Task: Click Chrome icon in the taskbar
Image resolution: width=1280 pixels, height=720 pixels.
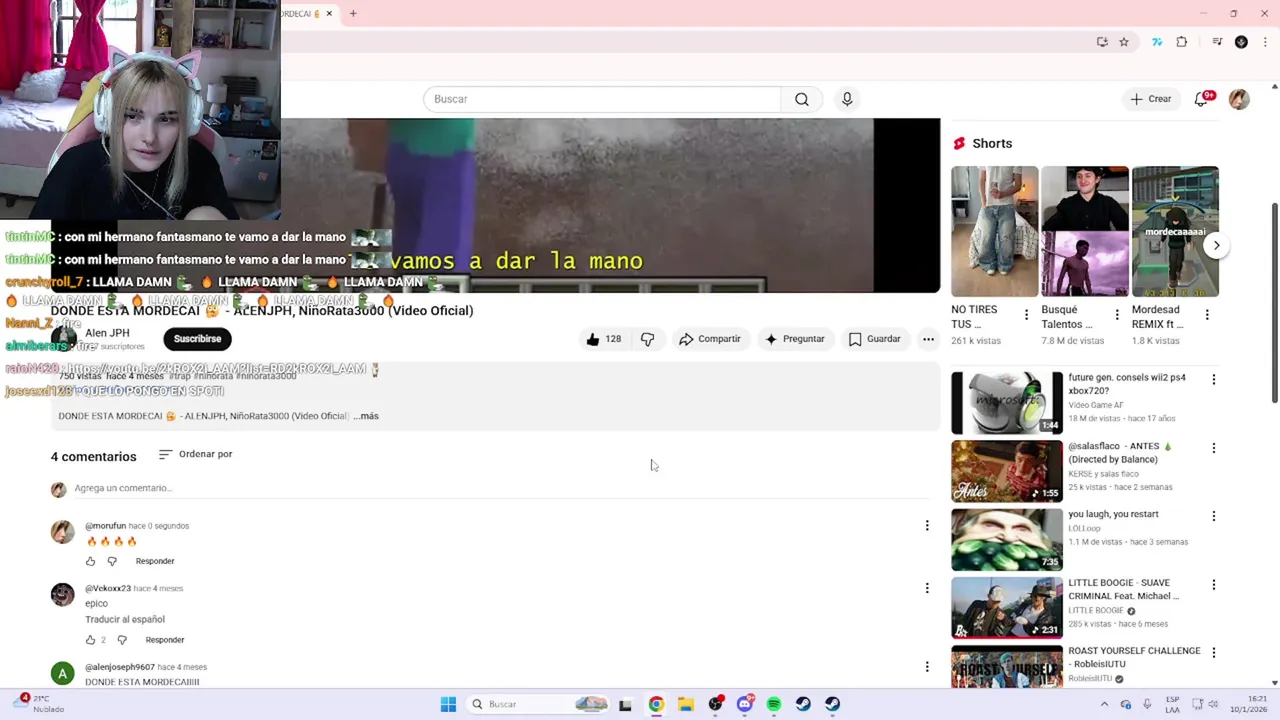Action: point(656,704)
